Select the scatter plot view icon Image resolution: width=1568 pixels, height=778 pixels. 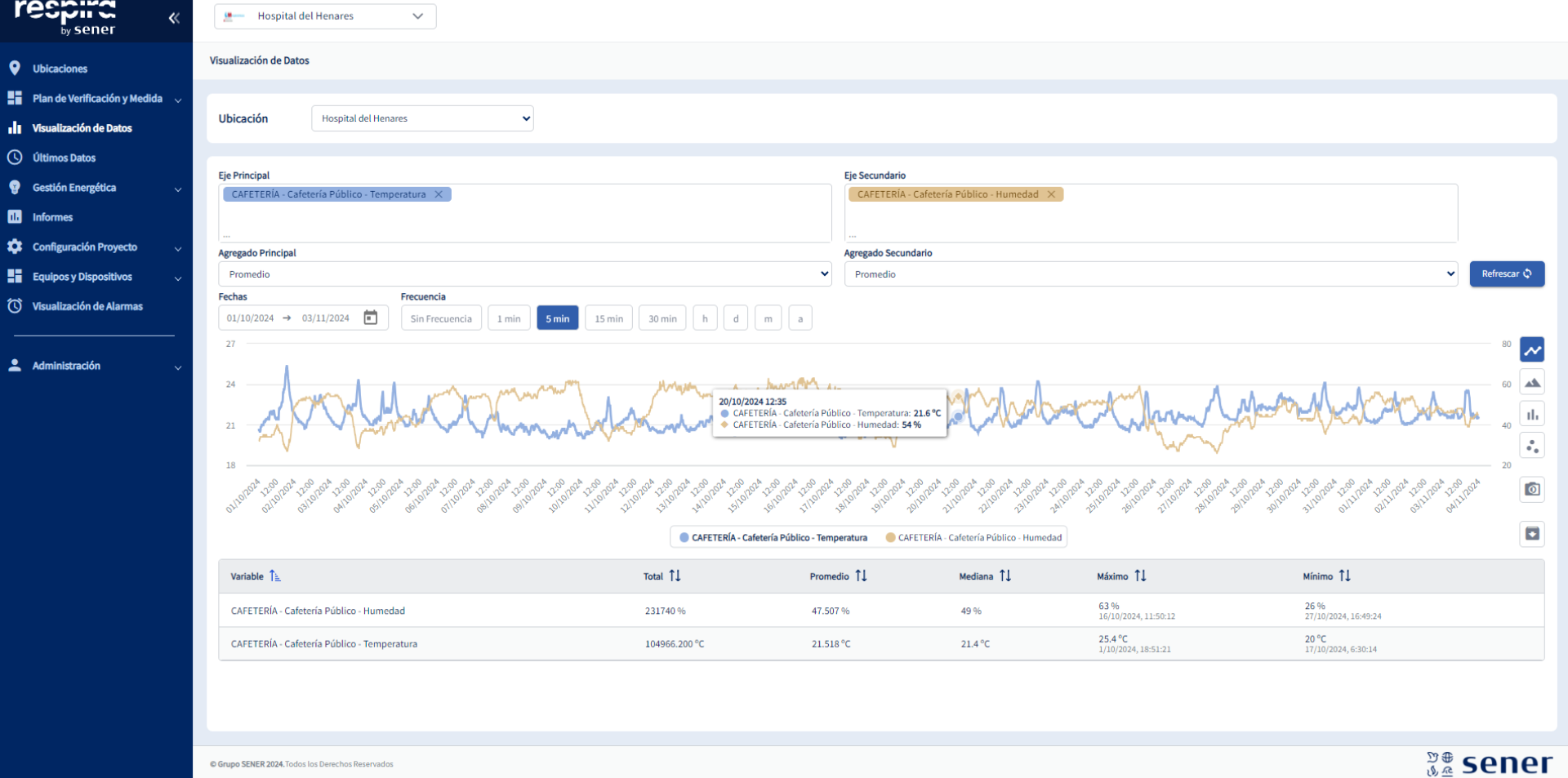tap(1532, 446)
